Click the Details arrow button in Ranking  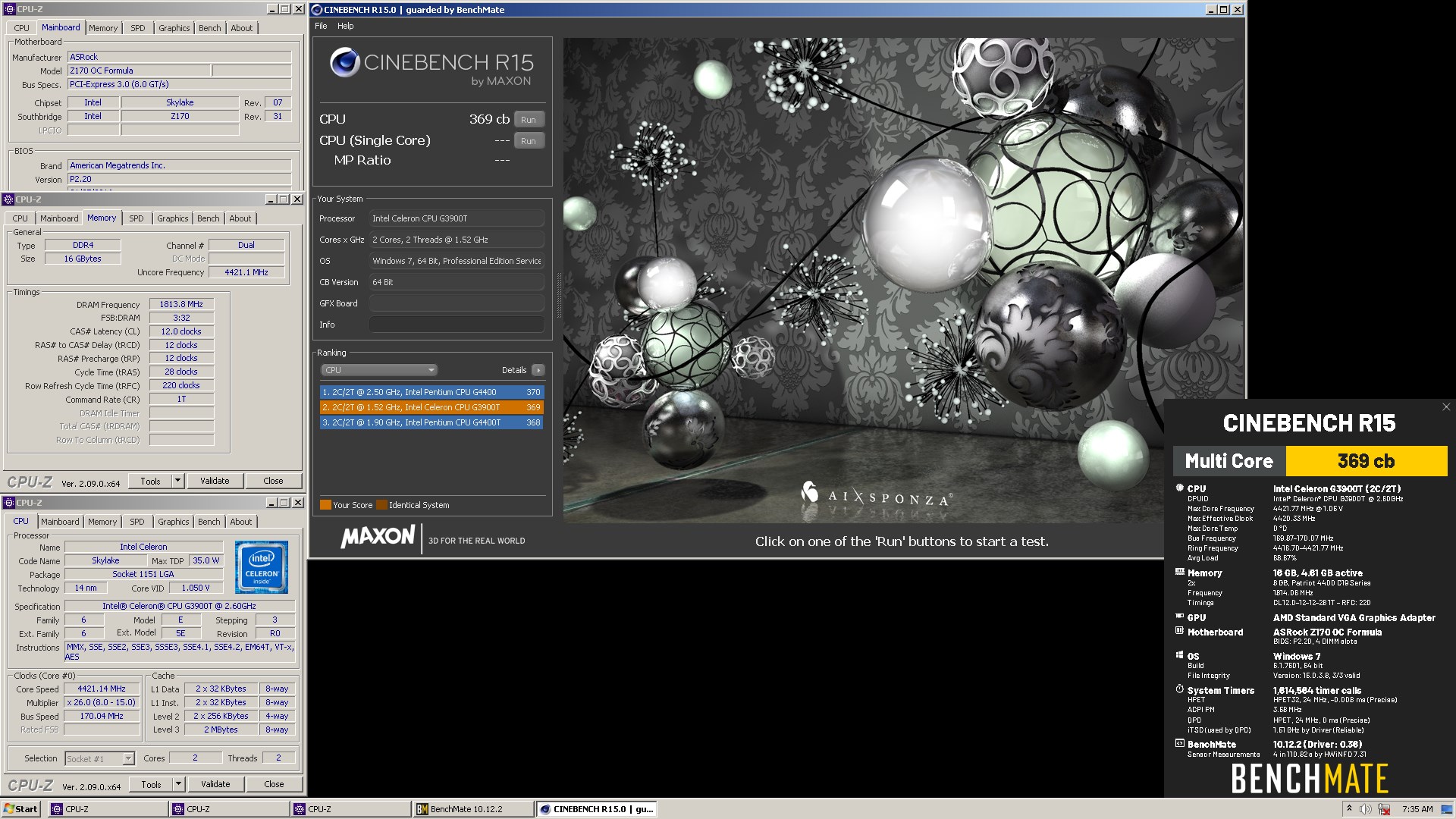pos(538,370)
